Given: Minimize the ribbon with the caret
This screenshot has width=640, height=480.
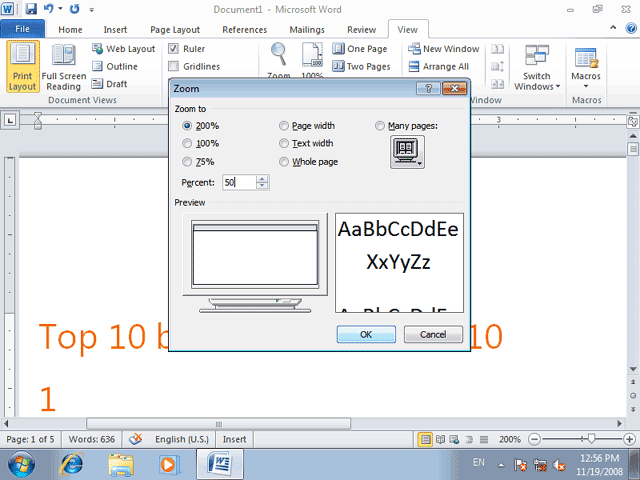Looking at the screenshot, I should pos(613,28).
